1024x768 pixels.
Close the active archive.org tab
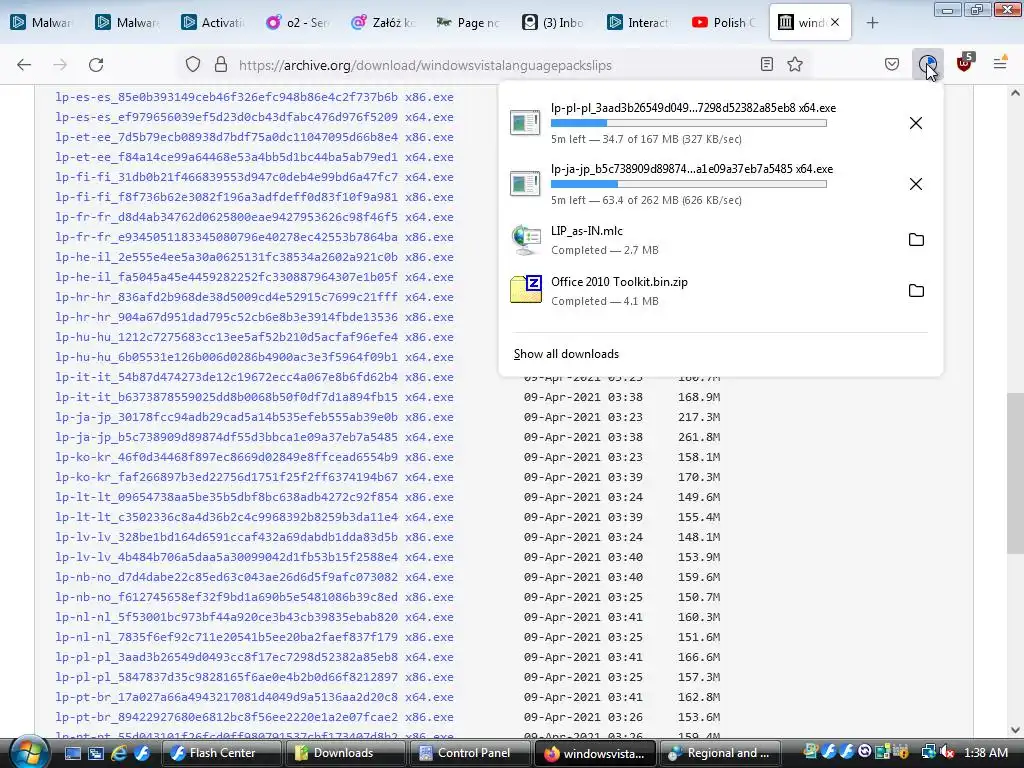[835, 22]
